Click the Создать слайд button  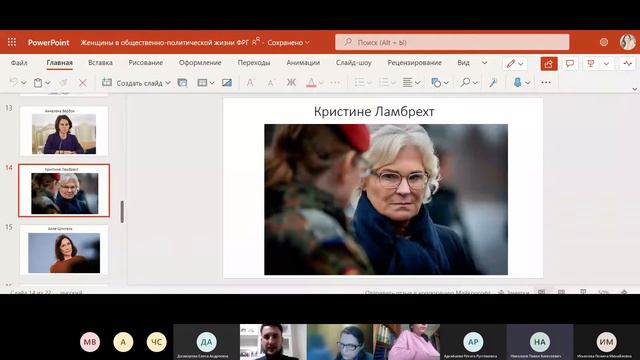click(x=131, y=83)
